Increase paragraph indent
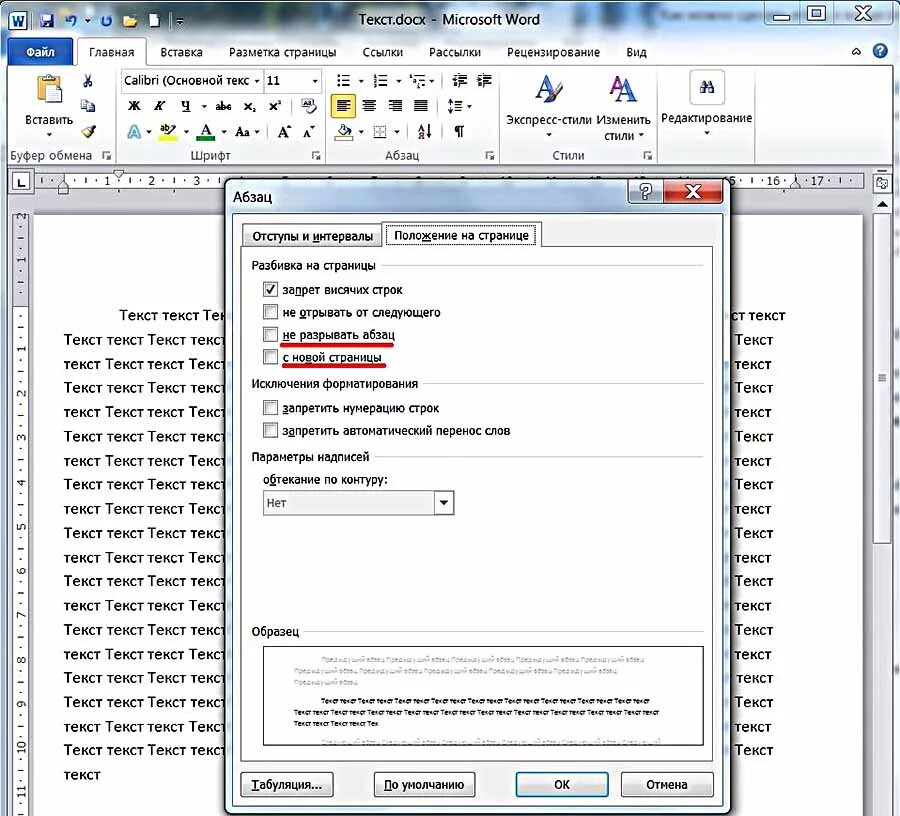This screenshot has height=816, width=900. point(484,80)
